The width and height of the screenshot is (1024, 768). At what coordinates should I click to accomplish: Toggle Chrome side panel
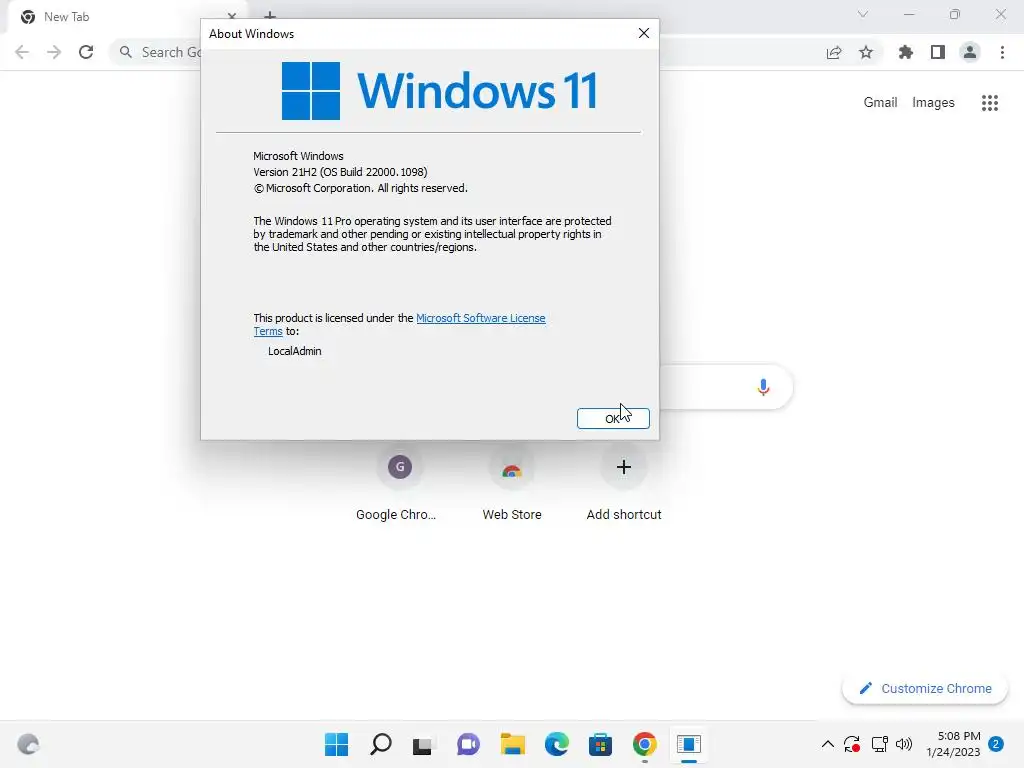[938, 52]
